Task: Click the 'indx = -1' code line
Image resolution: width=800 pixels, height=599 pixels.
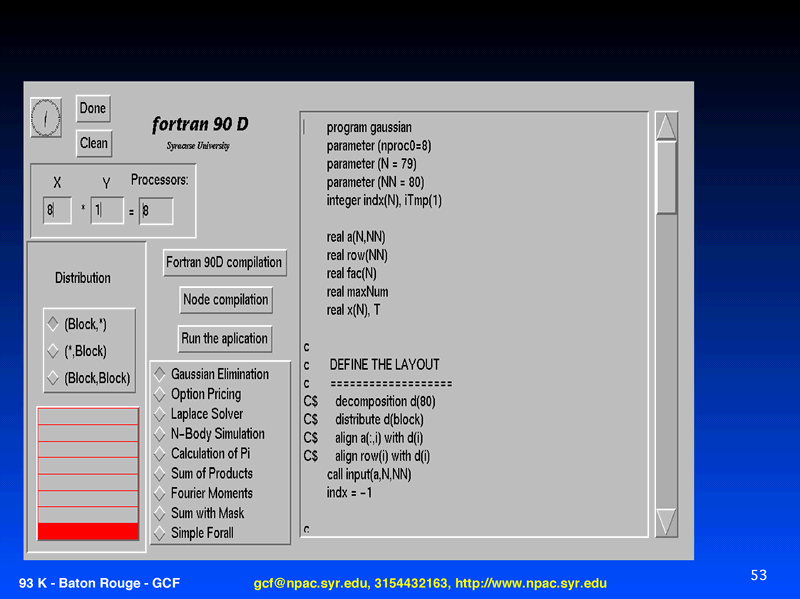Action: tap(349, 493)
